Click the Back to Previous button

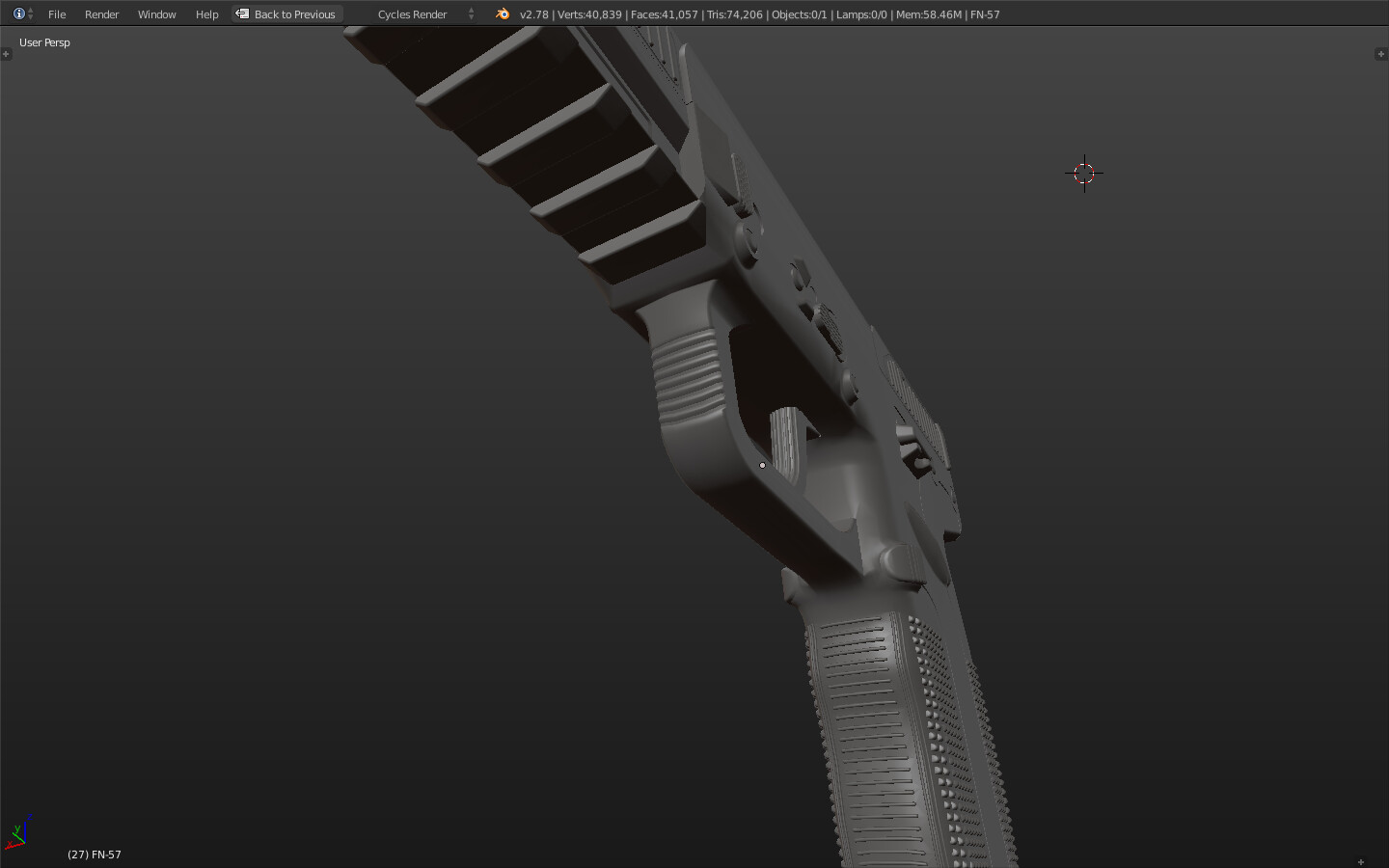287,14
